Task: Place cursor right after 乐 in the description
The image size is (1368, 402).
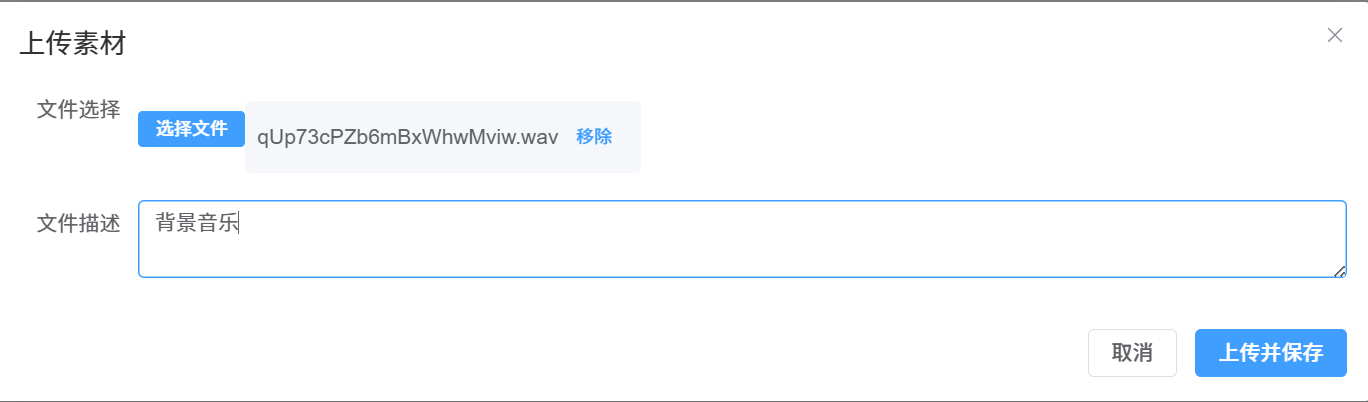Action: tap(238, 224)
